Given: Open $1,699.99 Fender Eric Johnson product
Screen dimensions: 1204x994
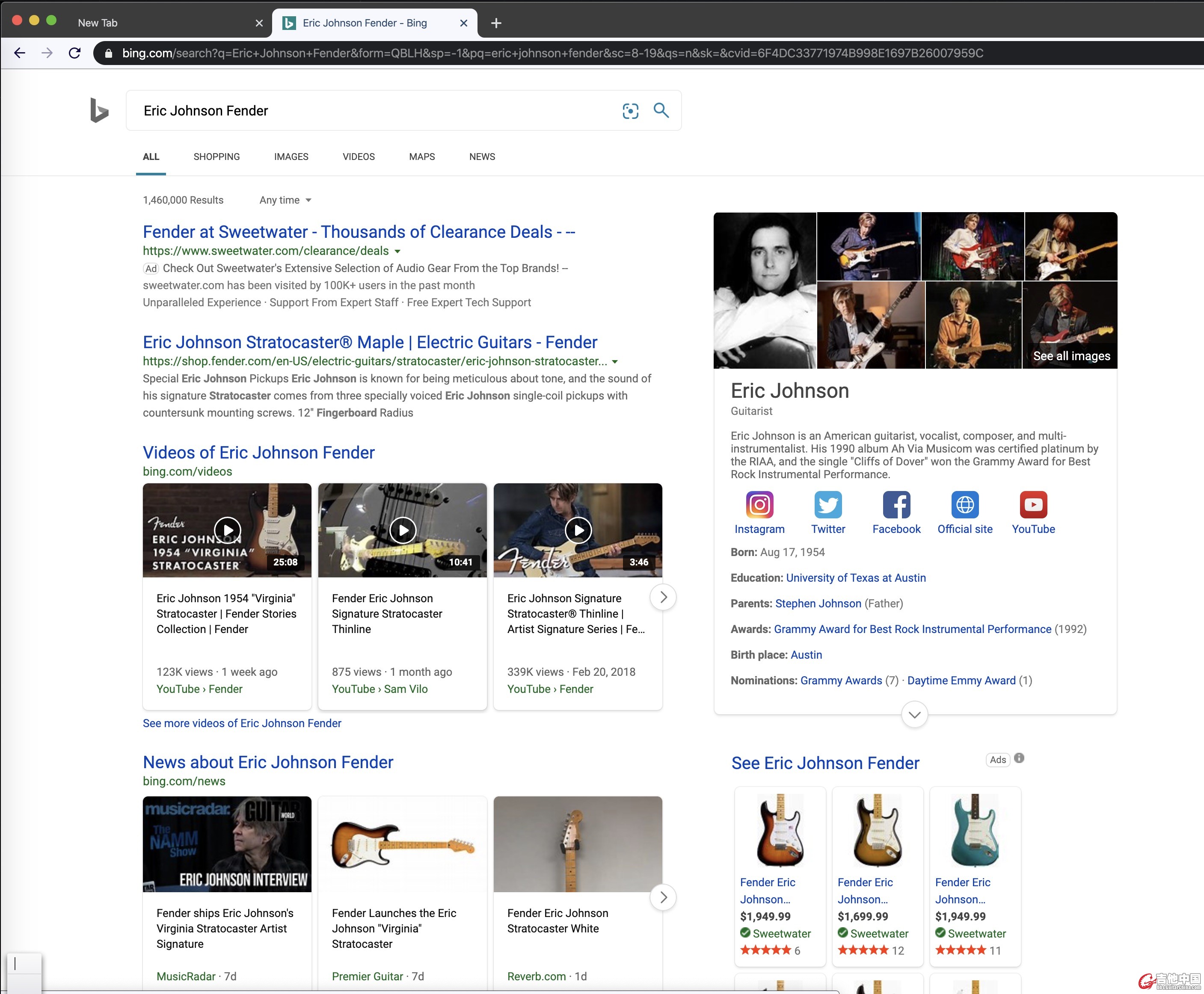Looking at the screenshot, I should pos(877,876).
